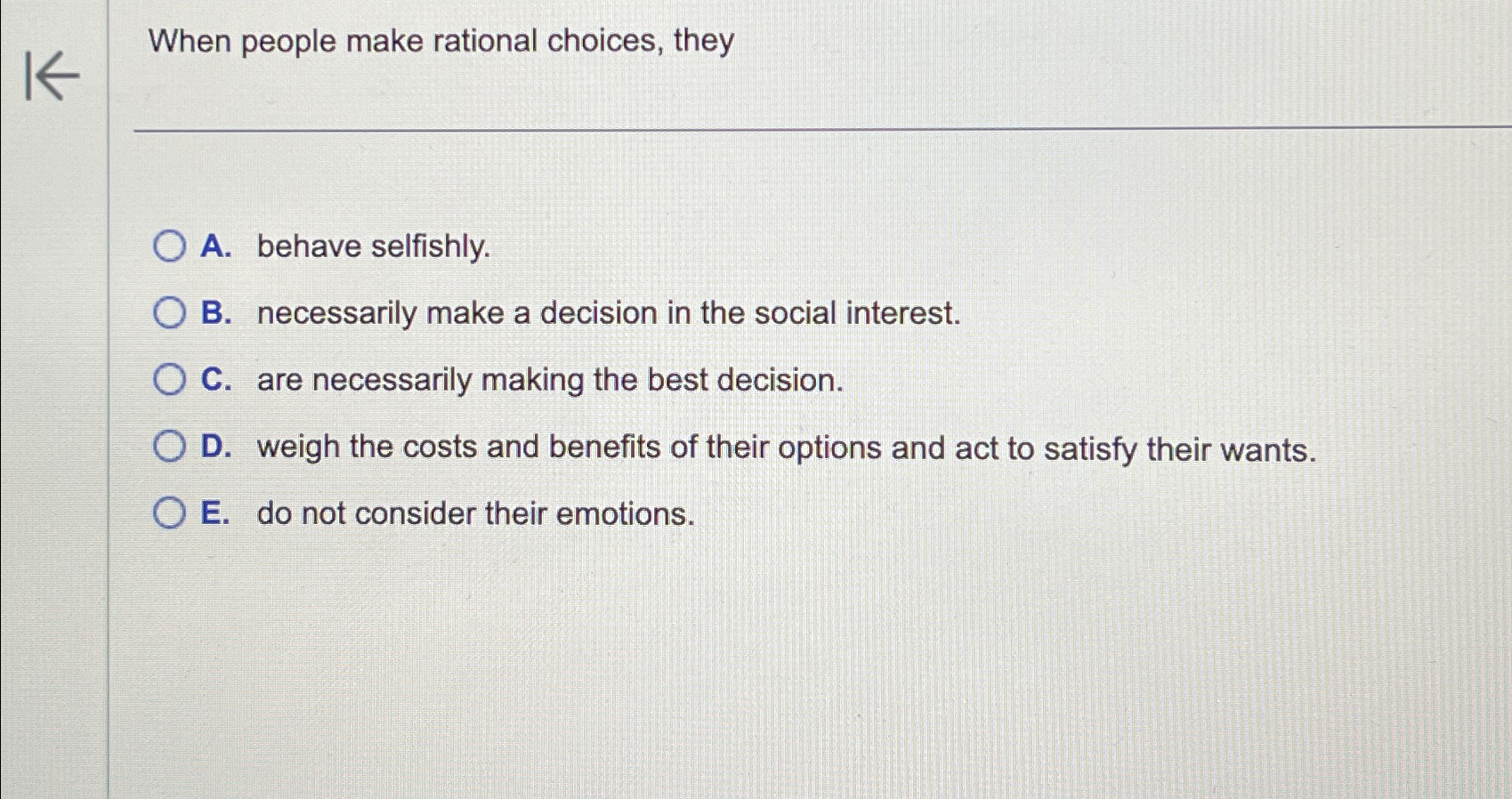This screenshot has width=1512, height=799.
Task: Choose answer about social interest decisions
Action: (608, 313)
